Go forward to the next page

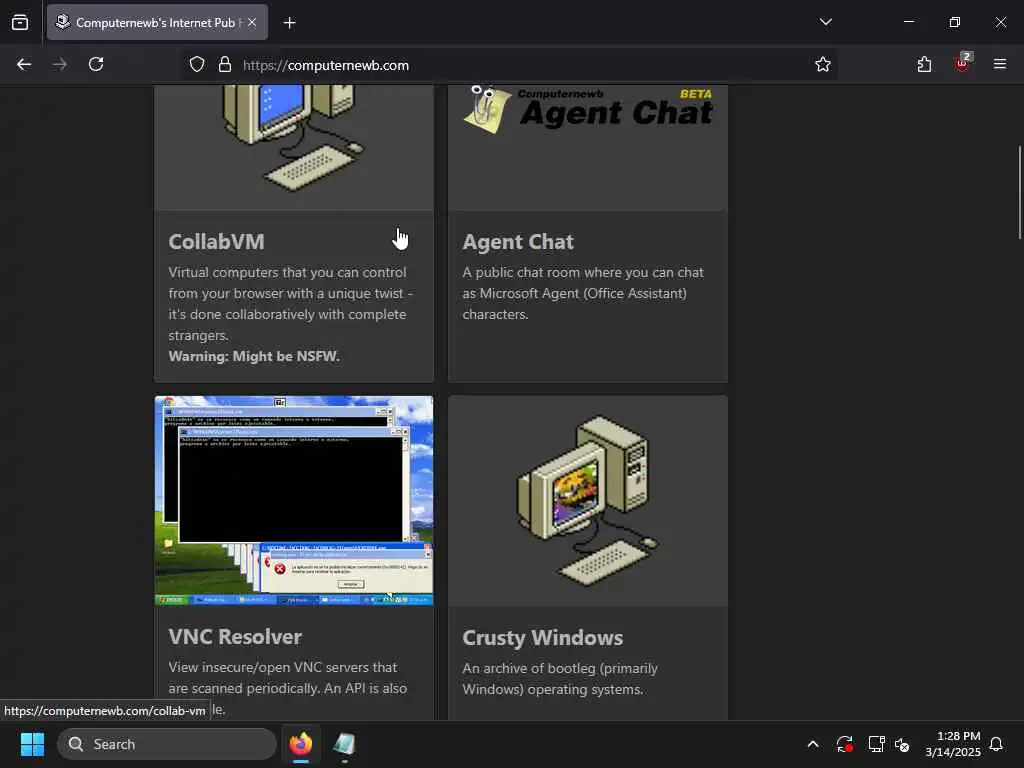point(60,64)
